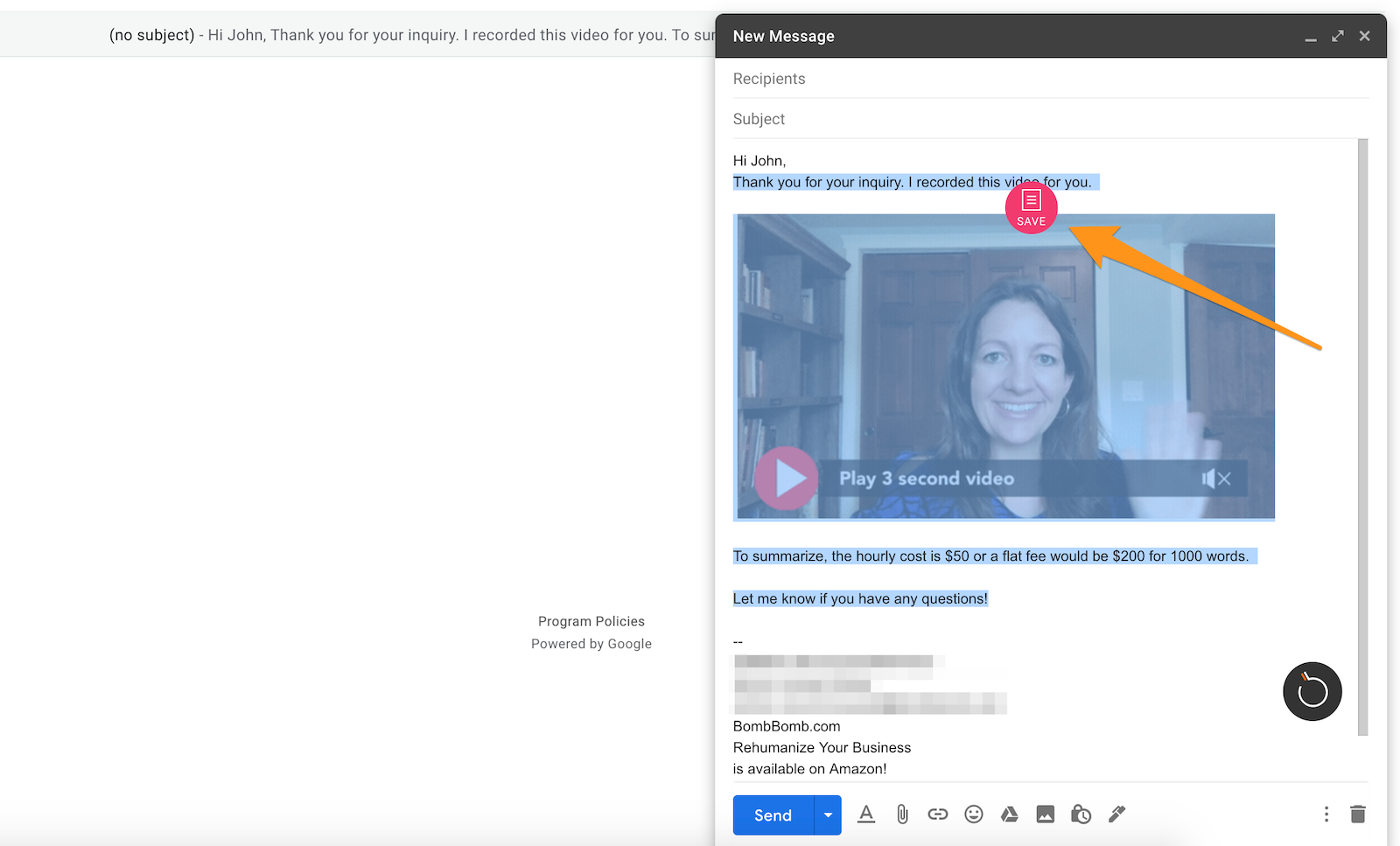Viewport: 1400px width, 846px height.
Task: Insert a photo using the image icon
Action: point(1046,815)
